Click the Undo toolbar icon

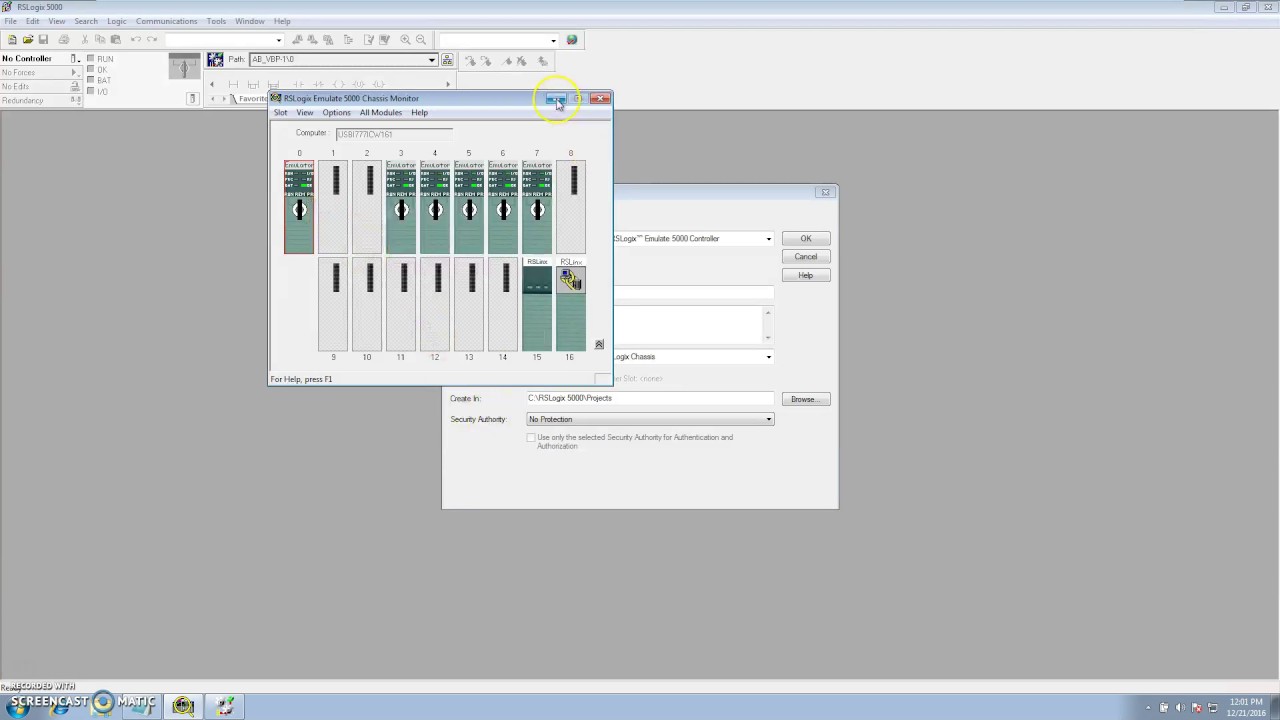click(x=136, y=40)
